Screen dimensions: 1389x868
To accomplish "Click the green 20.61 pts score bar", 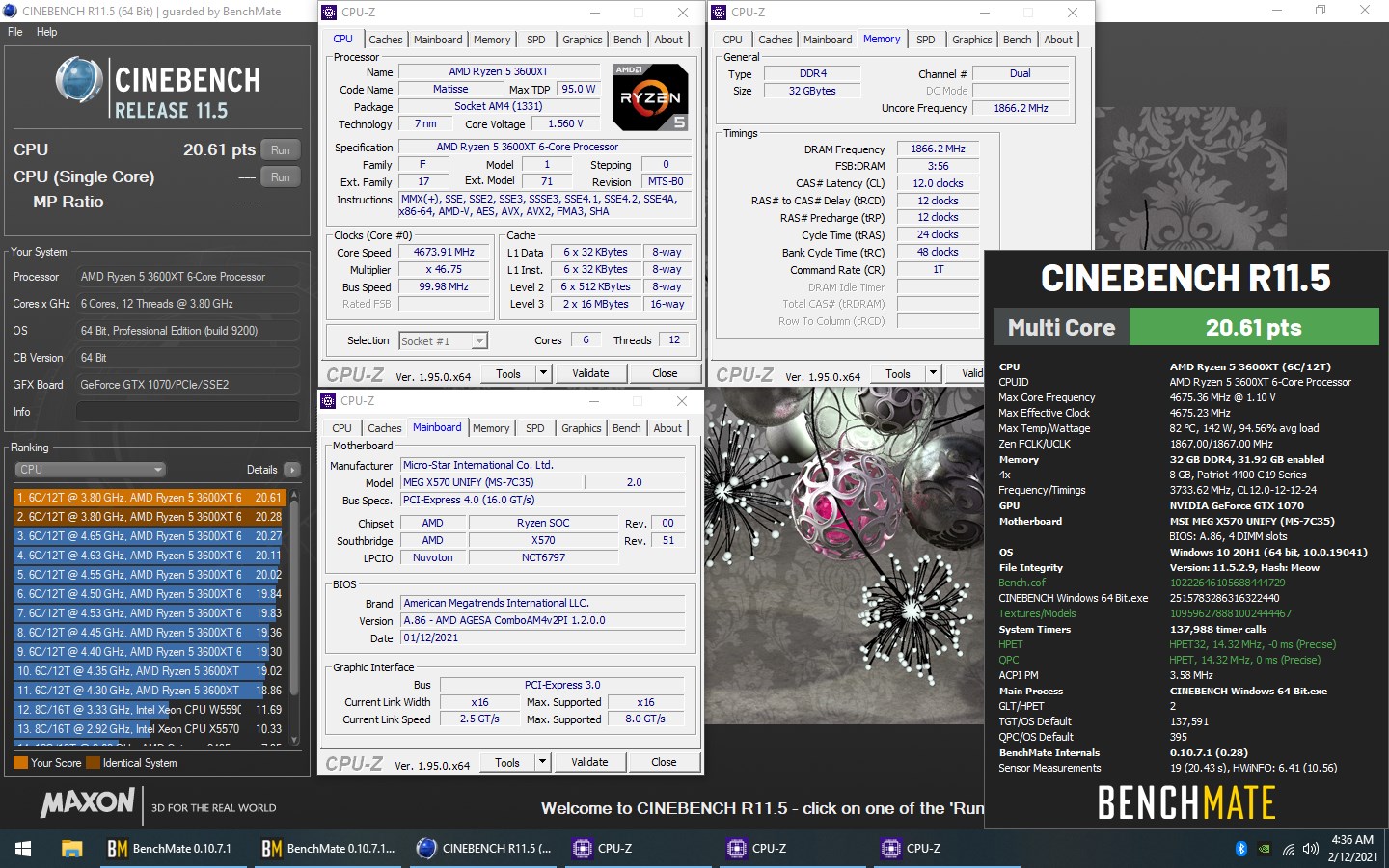I will click(x=1254, y=328).
